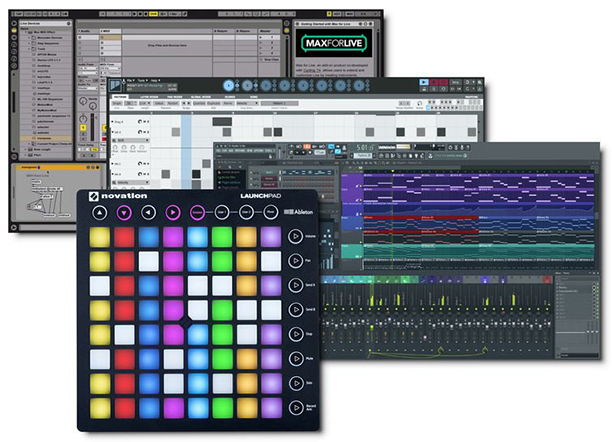Image resolution: width=612 pixels, height=442 pixels.
Task: Click yellow highlighted button in Ableton transport
Action: [153, 14]
